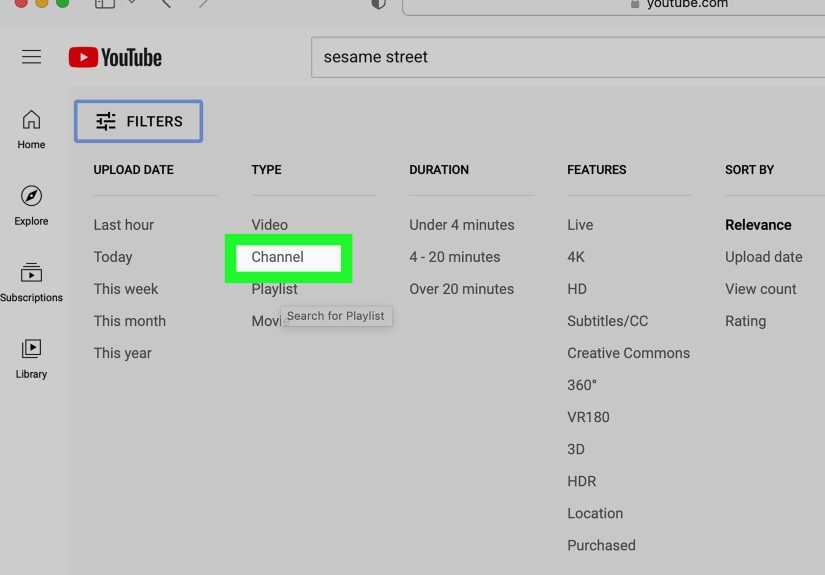The height and width of the screenshot is (575, 825).
Task: Select Playlist type filter
Action: (x=274, y=289)
